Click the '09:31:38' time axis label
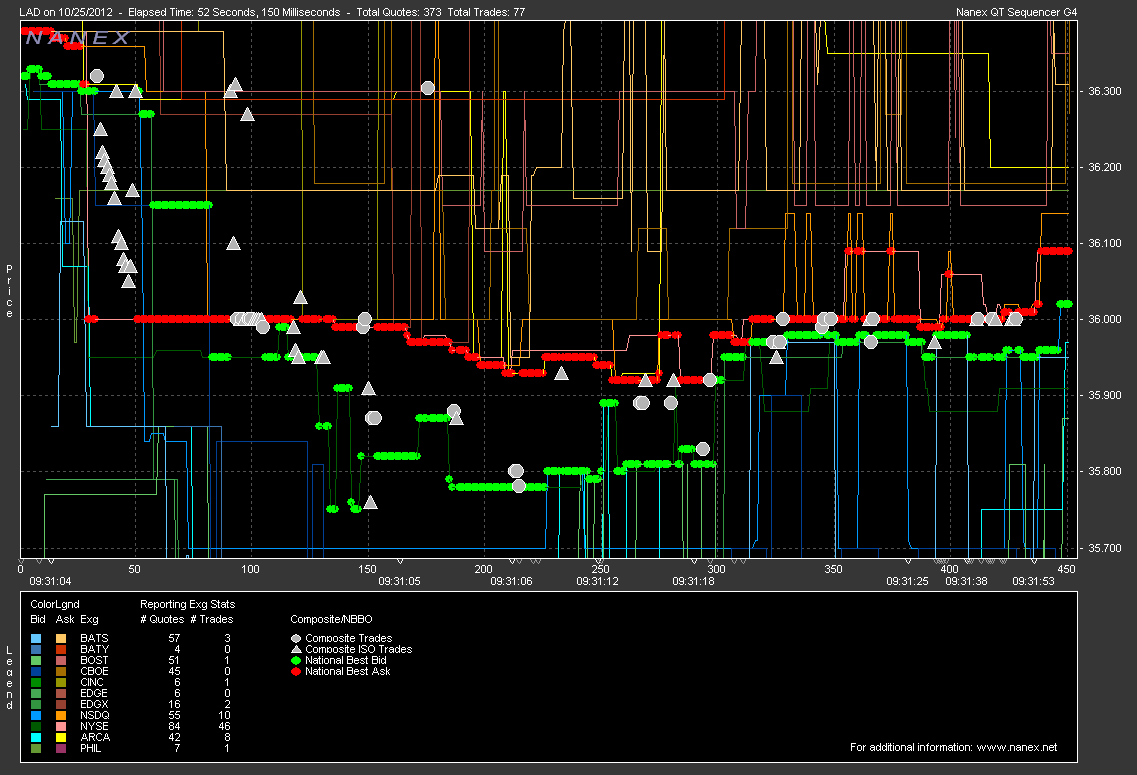The image size is (1137, 775). (x=967, y=581)
